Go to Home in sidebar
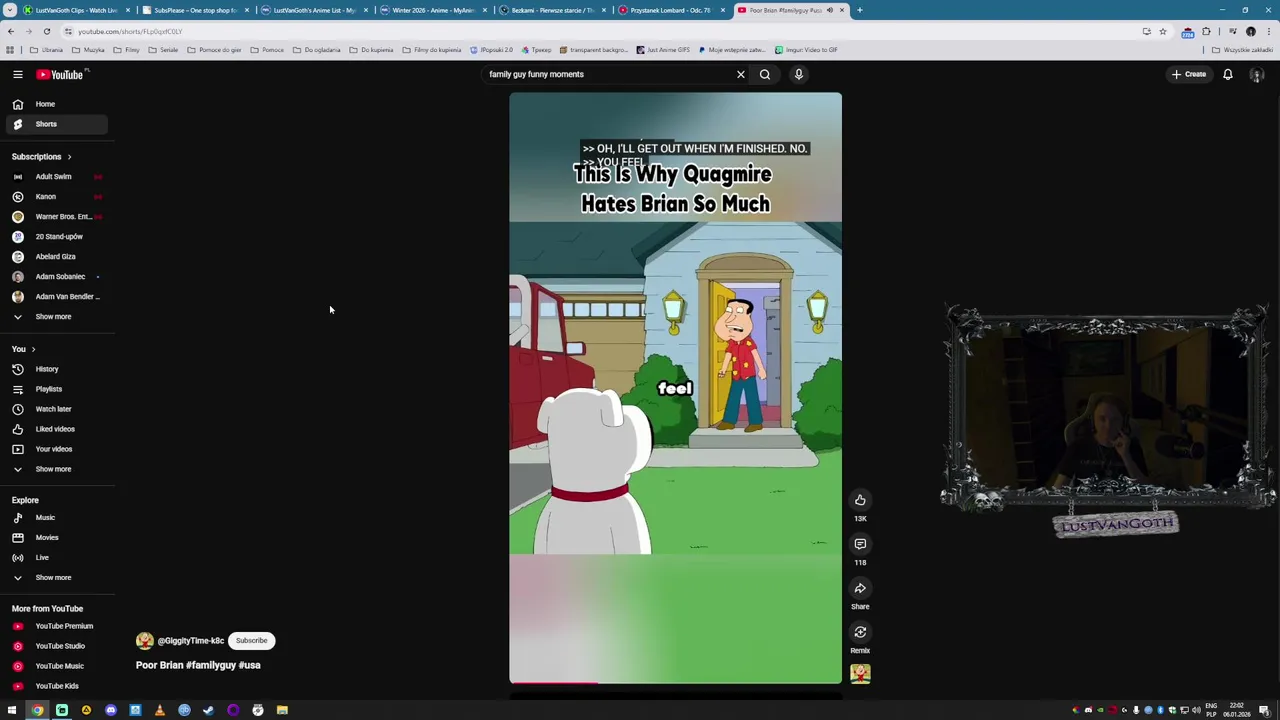The width and height of the screenshot is (1280, 720). tap(55, 104)
